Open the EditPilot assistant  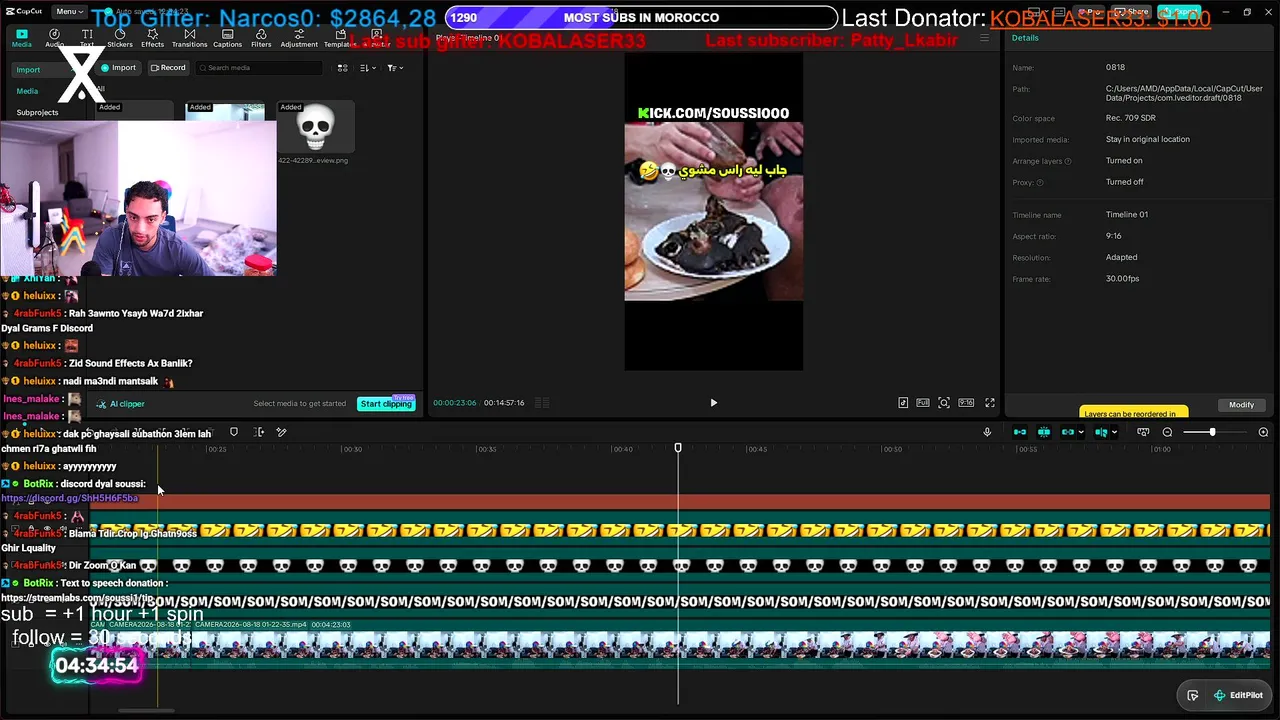(1238, 696)
